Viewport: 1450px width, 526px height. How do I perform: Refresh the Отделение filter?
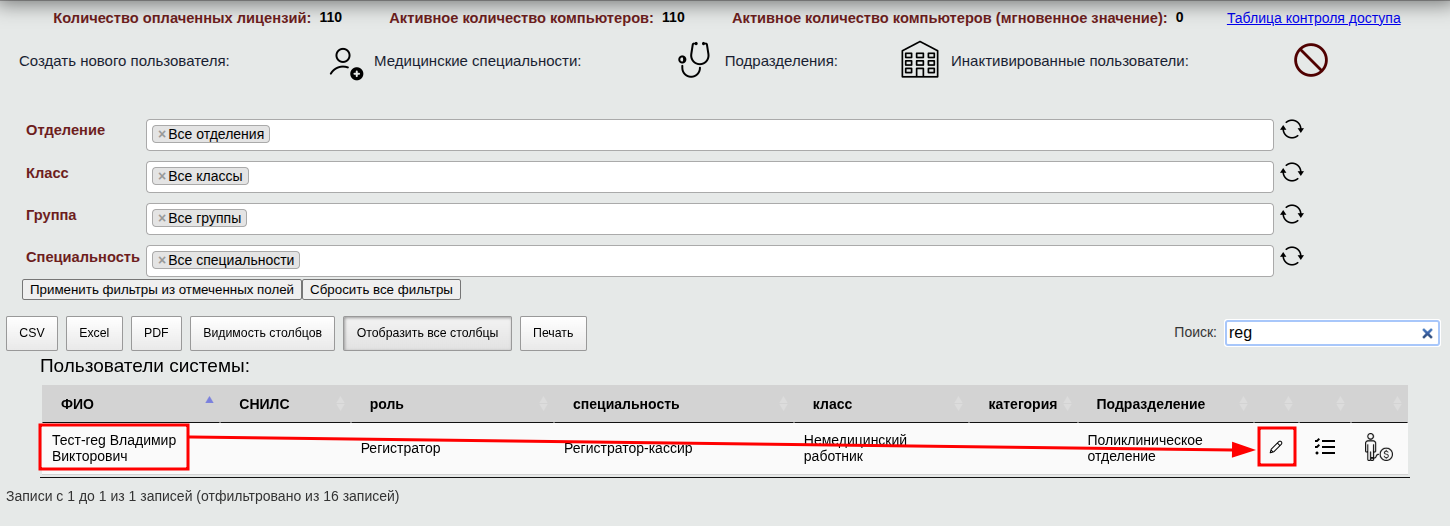coord(1292,130)
